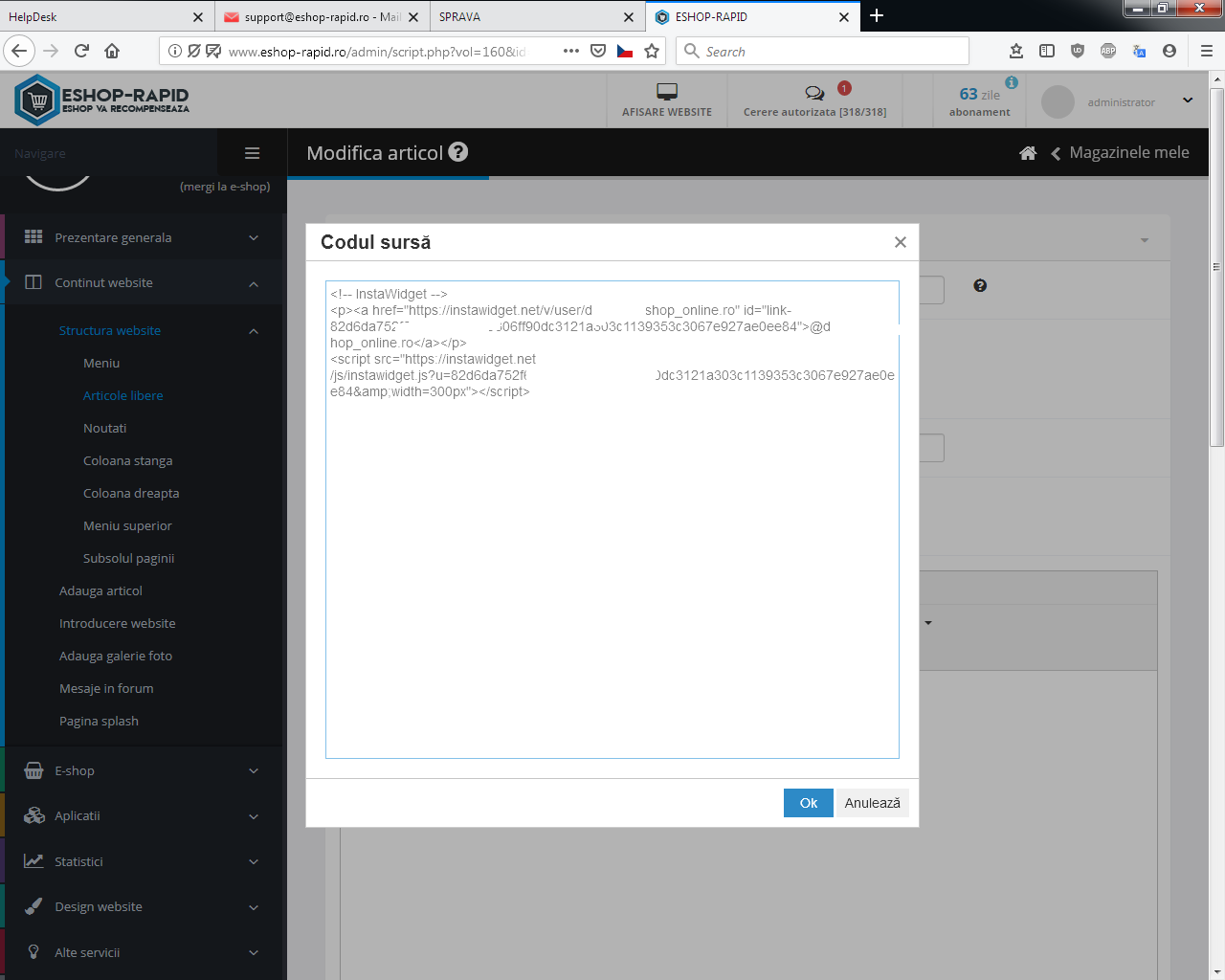The image size is (1225, 980).
Task: Open the browser home page icon
Action: pyautogui.click(x=112, y=51)
